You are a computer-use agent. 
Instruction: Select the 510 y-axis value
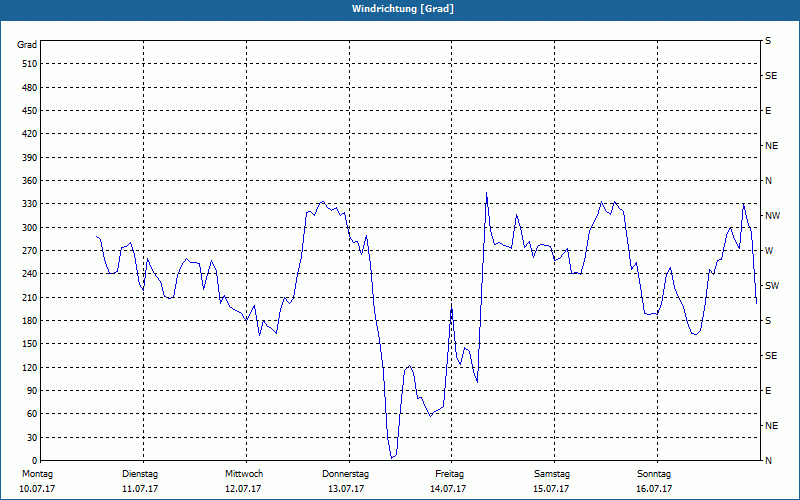pyautogui.click(x=30, y=64)
